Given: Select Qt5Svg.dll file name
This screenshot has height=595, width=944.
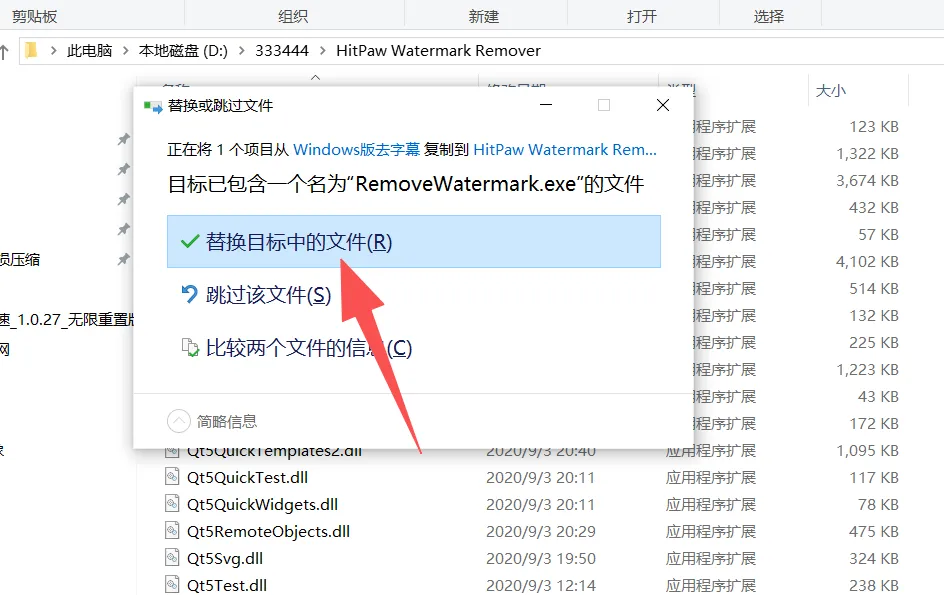Looking at the screenshot, I should [x=225, y=559].
